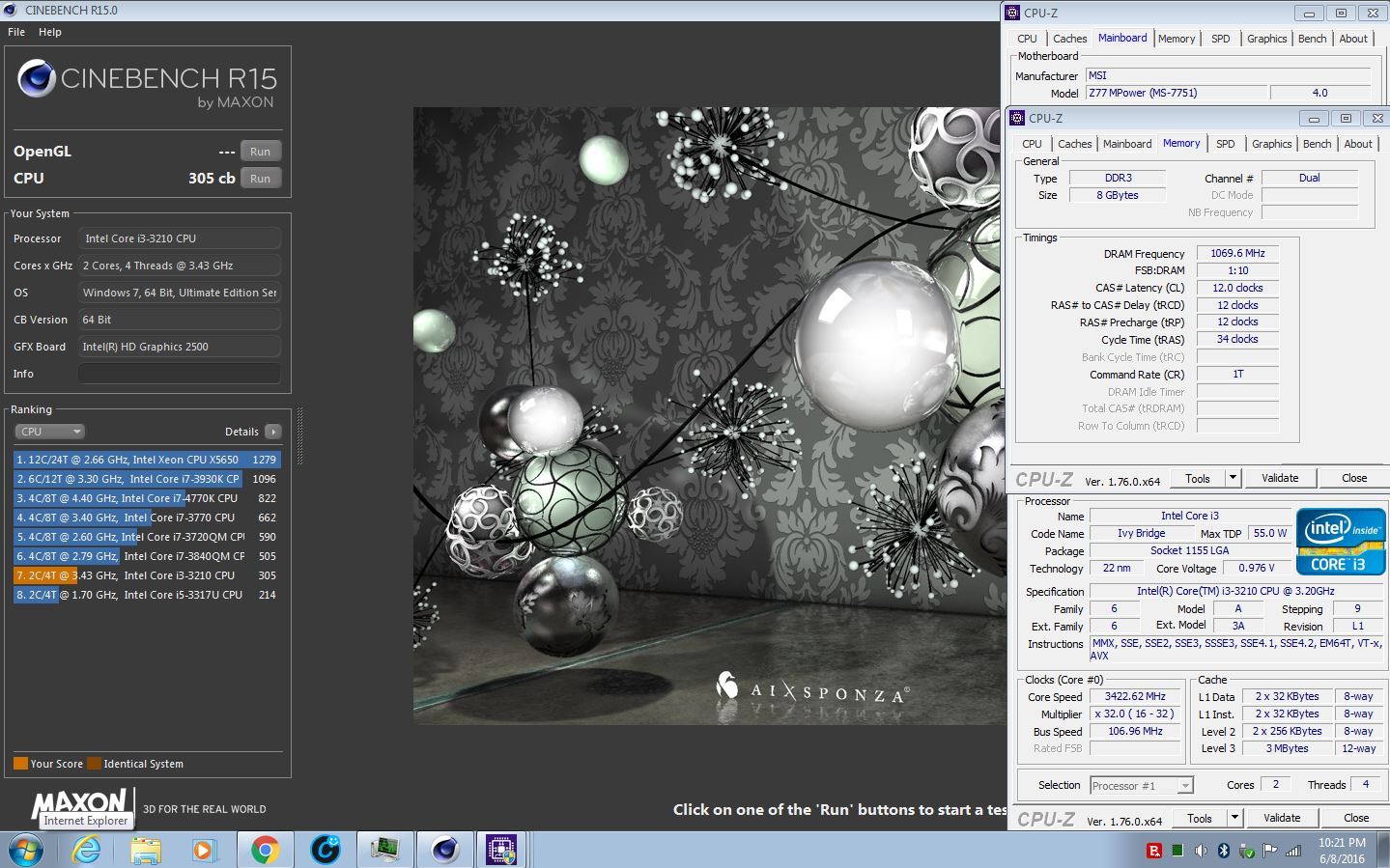Open the volume speaker tray icon

[x=1201, y=851]
